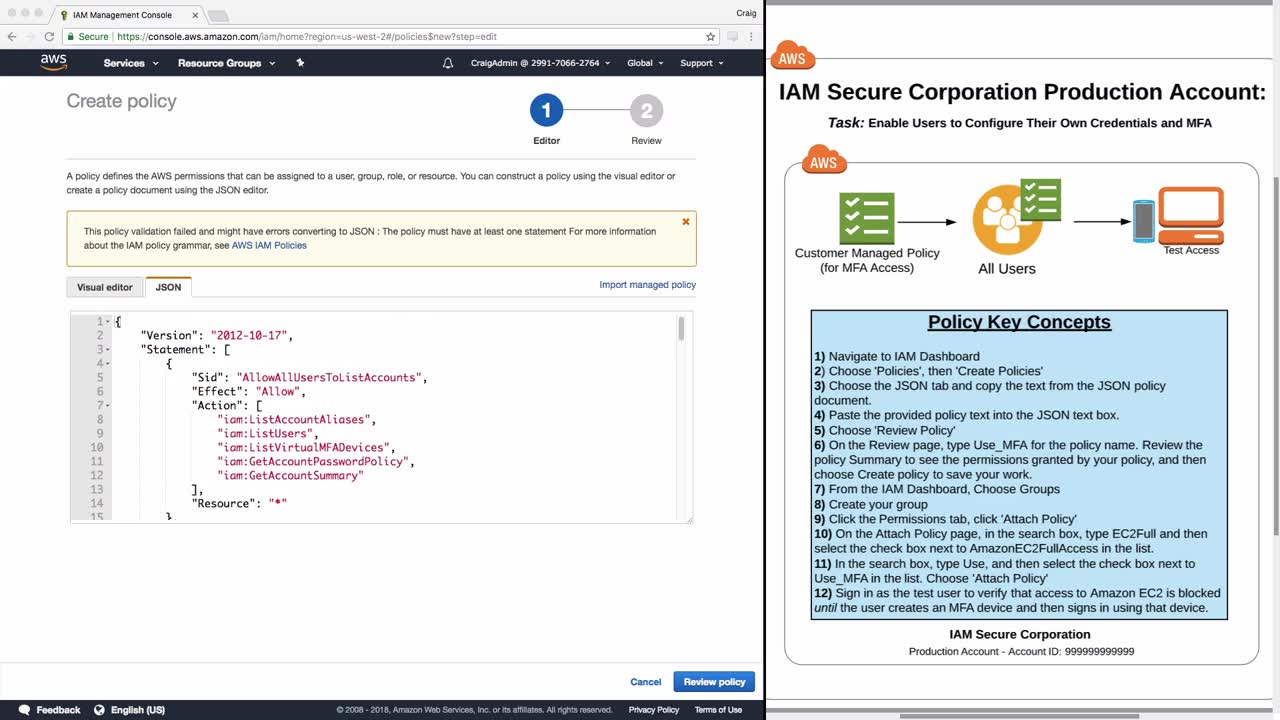Collapse the Action array fold at line 7
The image size is (1280, 720).
tap(108, 406)
